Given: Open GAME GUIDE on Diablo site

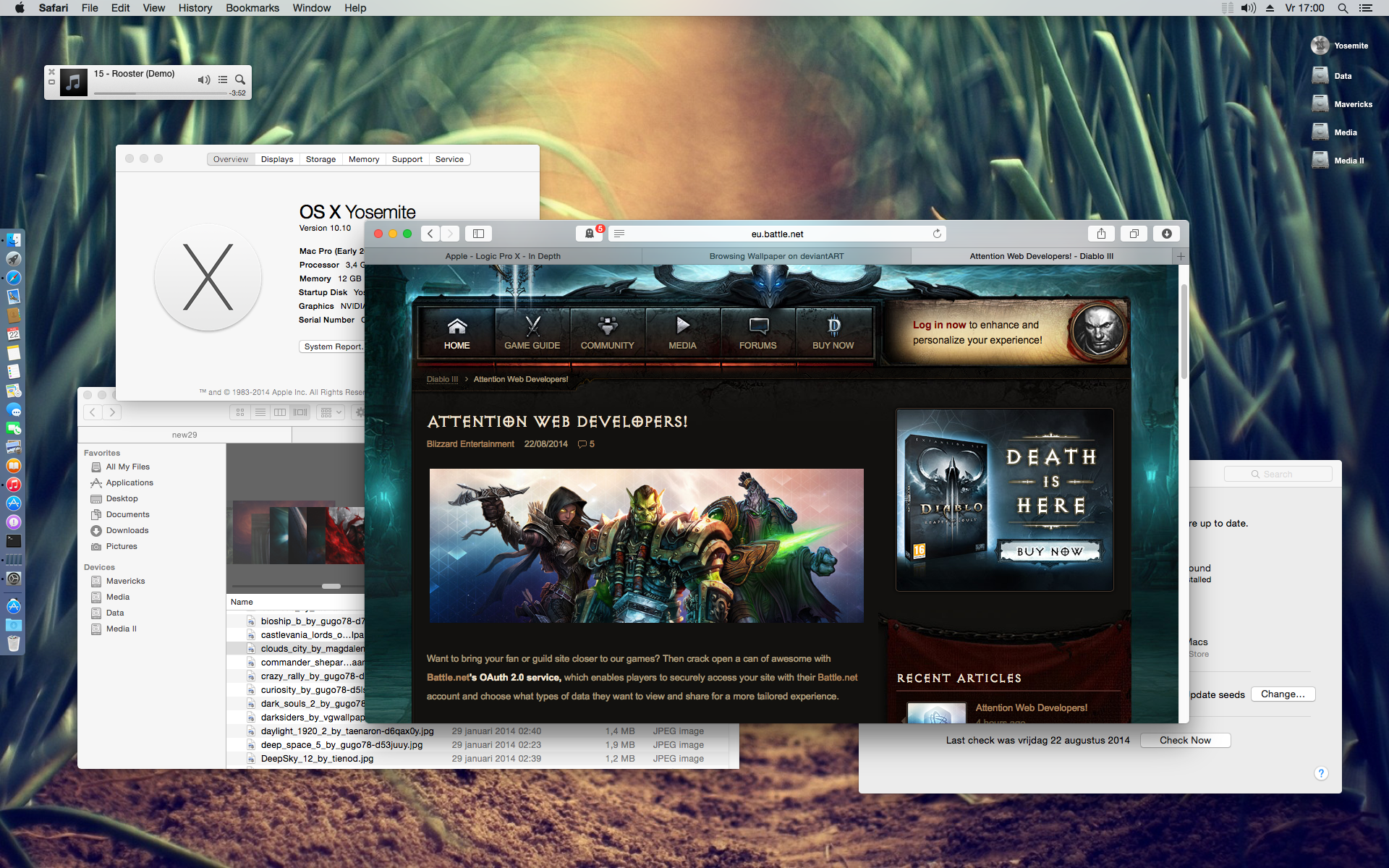Looking at the screenshot, I should pos(532,333).
